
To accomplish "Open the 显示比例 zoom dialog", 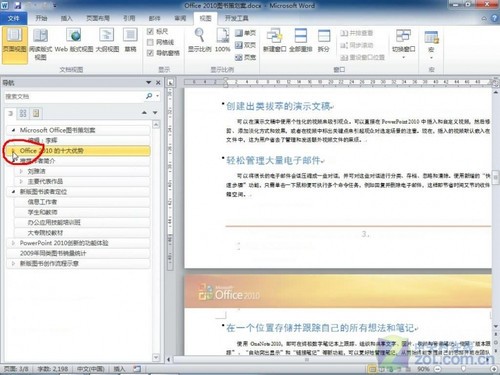I will click(x=200, y=41).
